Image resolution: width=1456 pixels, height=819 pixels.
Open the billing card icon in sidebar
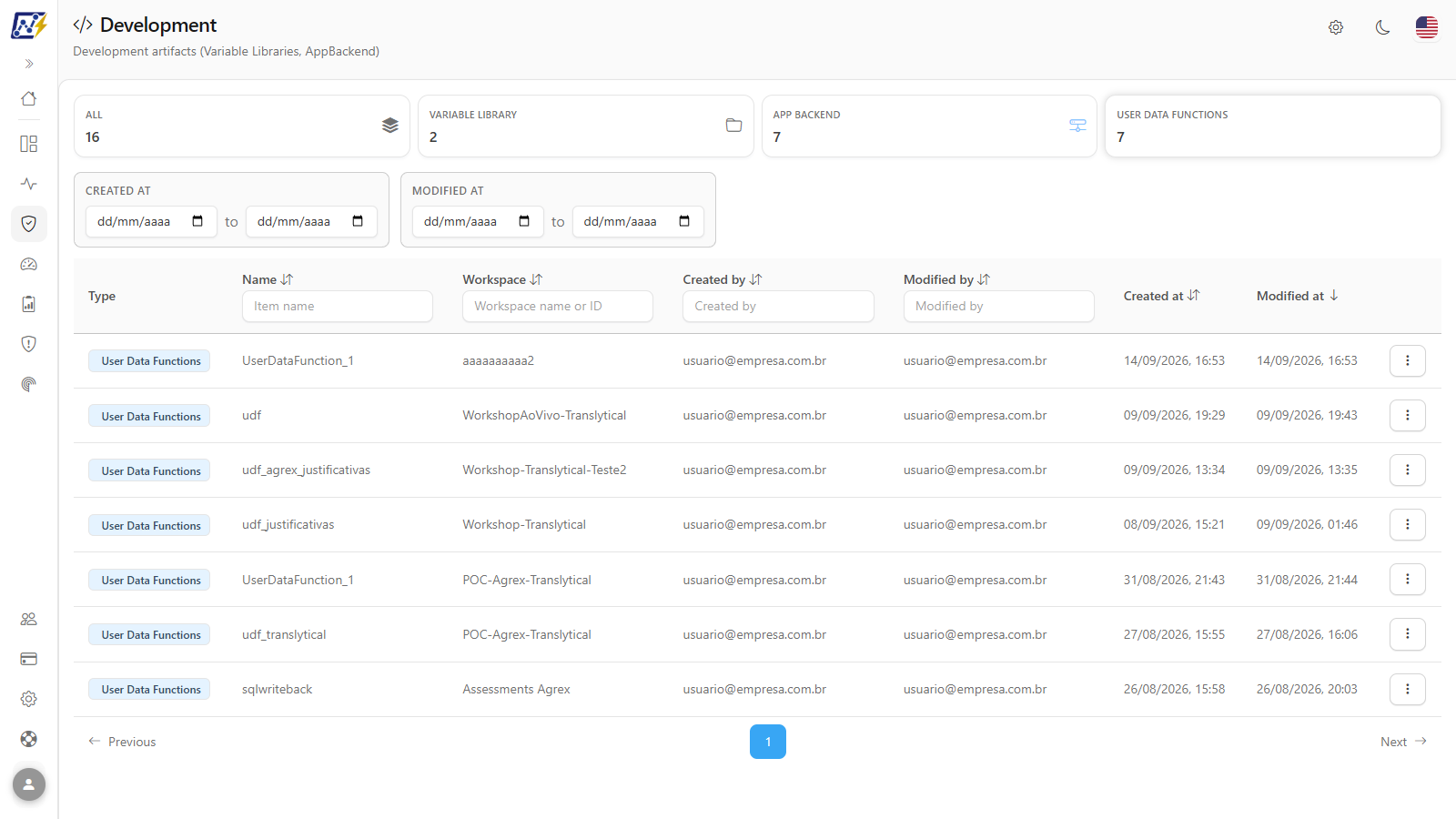click(29, 659)
